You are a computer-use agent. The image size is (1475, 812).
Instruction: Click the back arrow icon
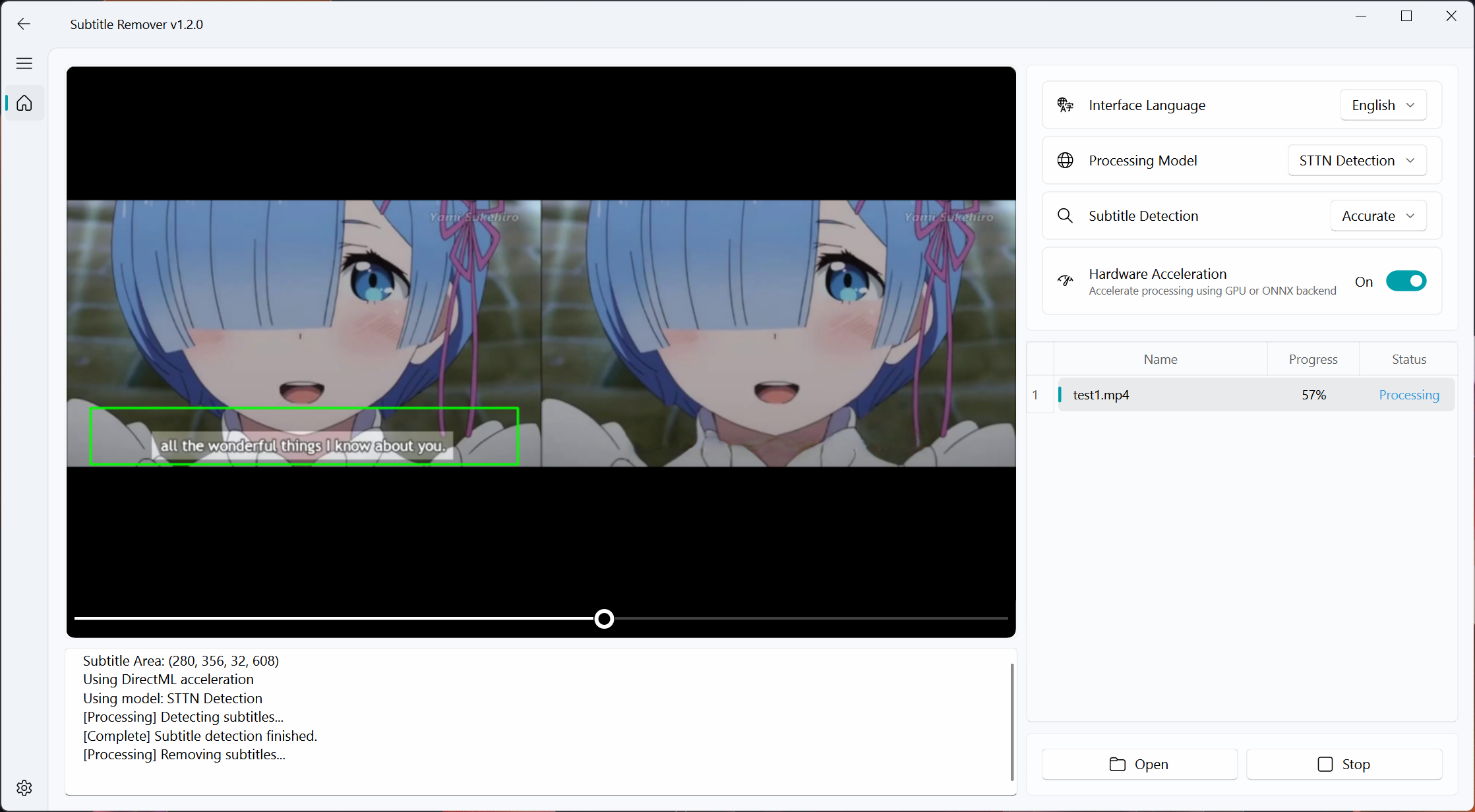point(24,24)
